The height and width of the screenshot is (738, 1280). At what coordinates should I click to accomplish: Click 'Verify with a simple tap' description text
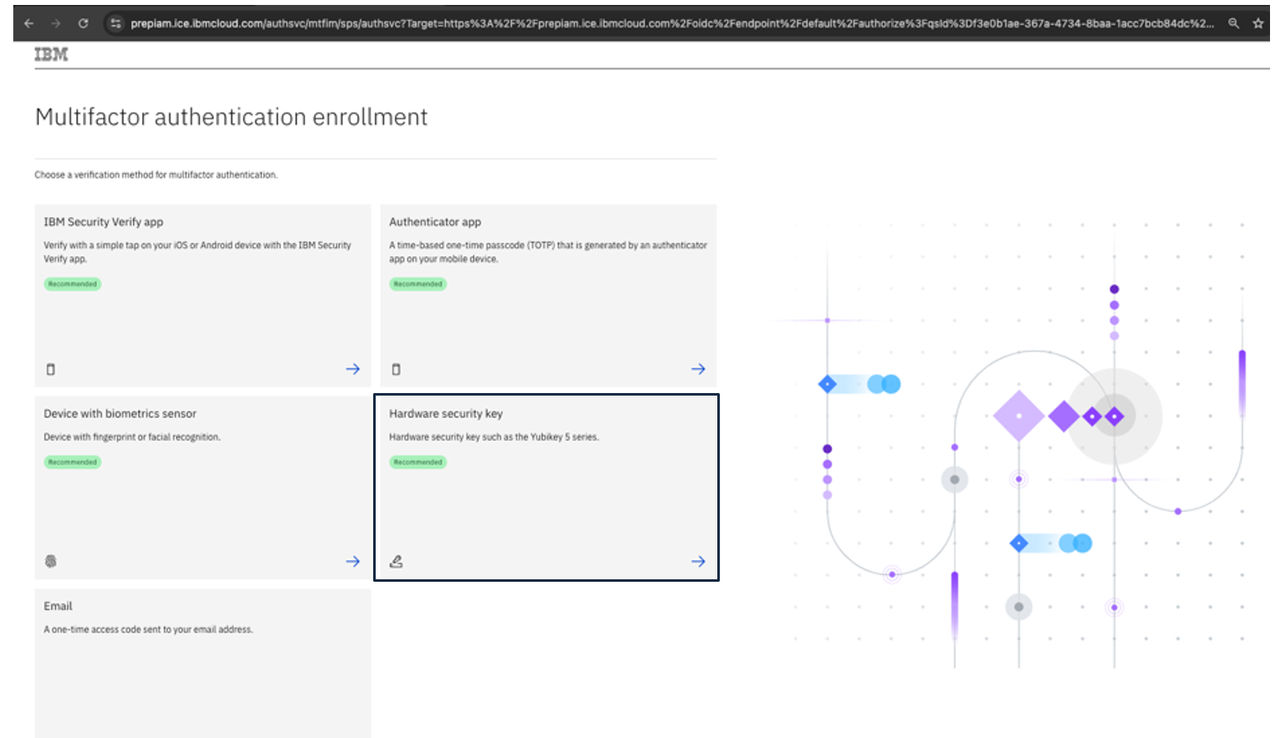(x=198, y=252)
